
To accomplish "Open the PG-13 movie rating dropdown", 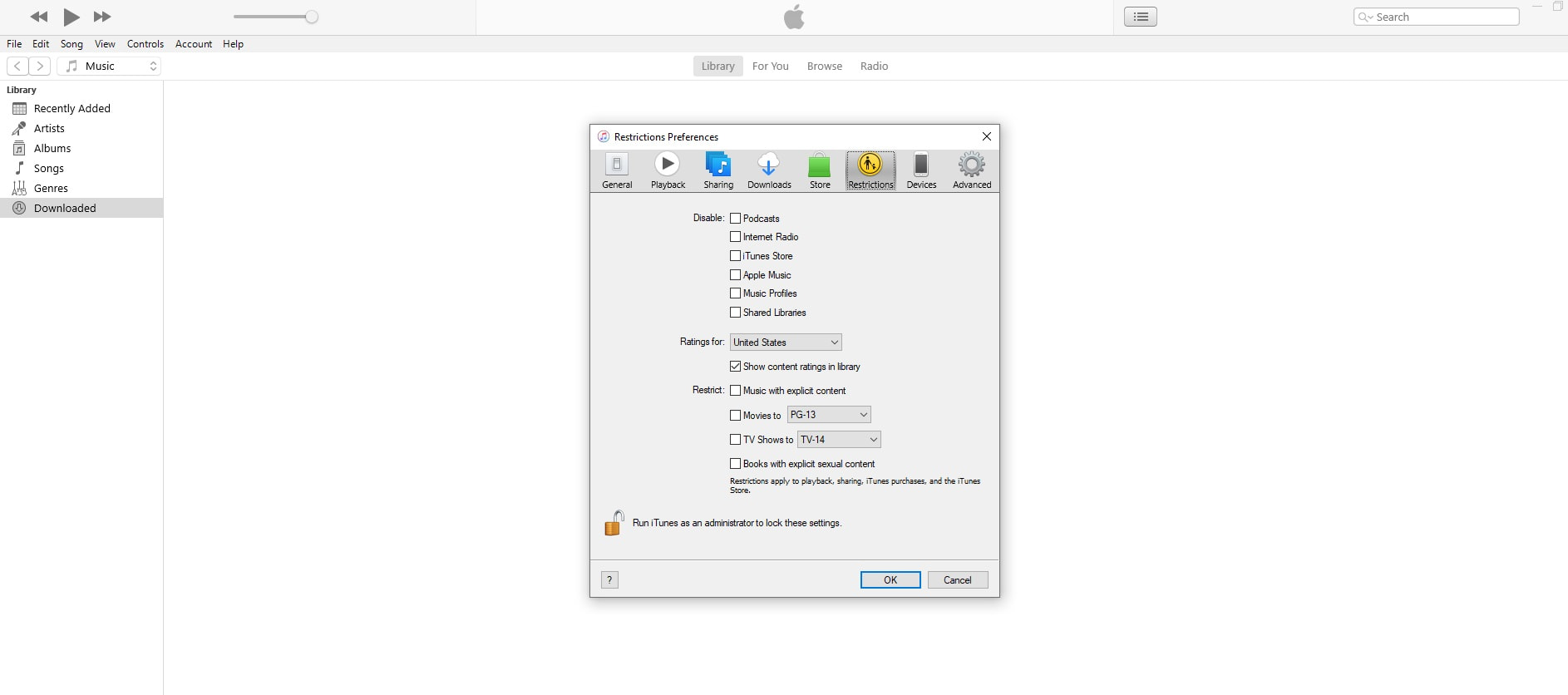I will pyautogui.click(x=829, y=415).
